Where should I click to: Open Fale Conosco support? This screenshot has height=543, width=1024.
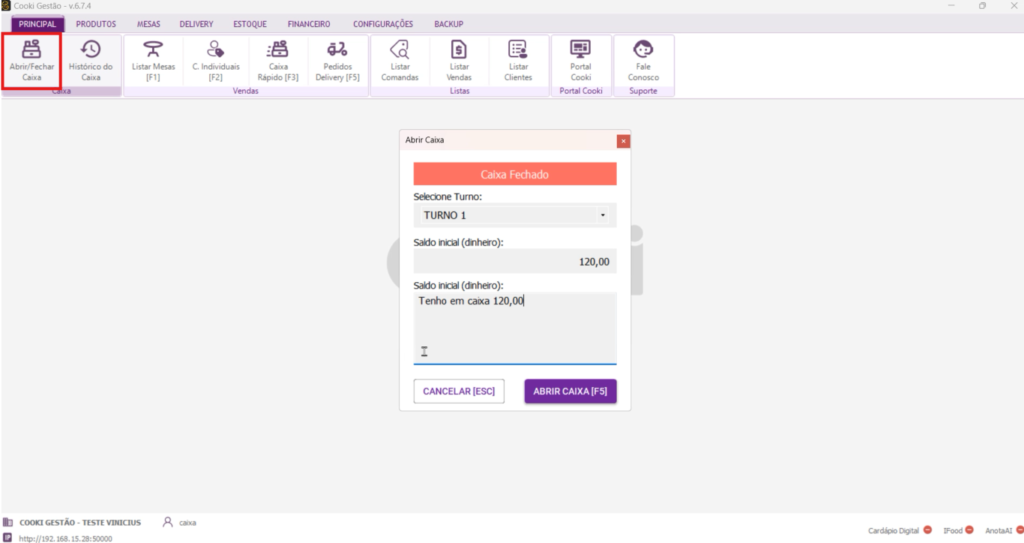643,60
